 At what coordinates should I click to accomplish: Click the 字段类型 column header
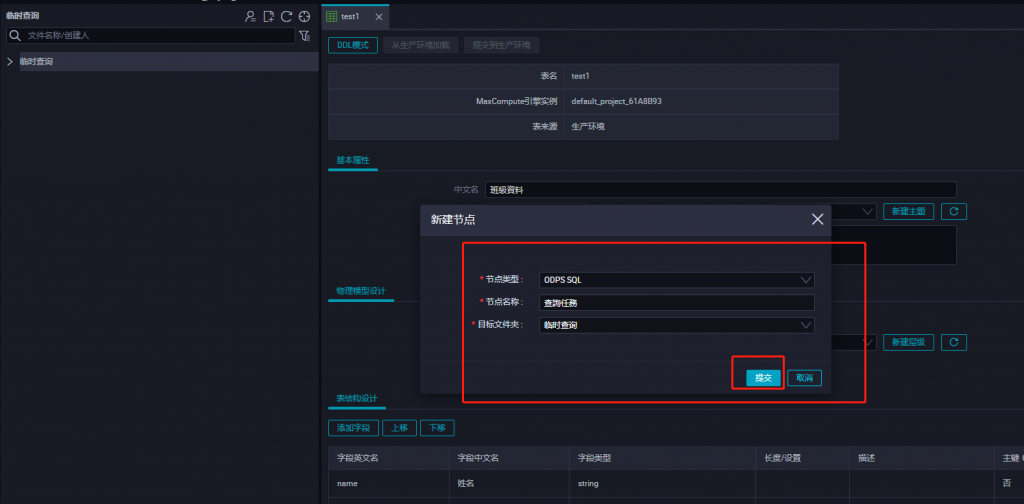662,458
